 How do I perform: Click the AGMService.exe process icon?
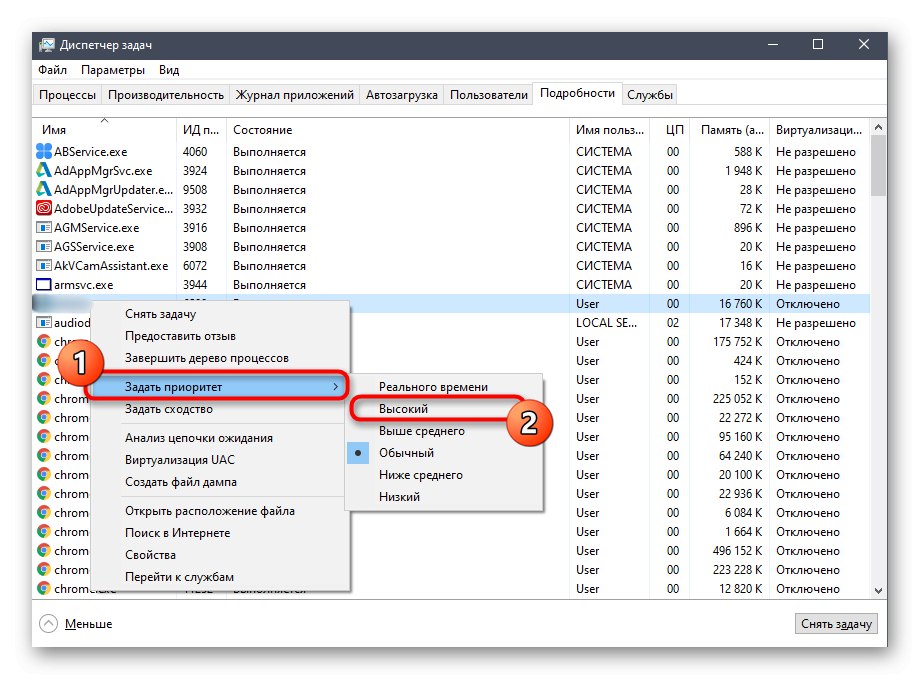pyautogui.click(x=44, y=228)
